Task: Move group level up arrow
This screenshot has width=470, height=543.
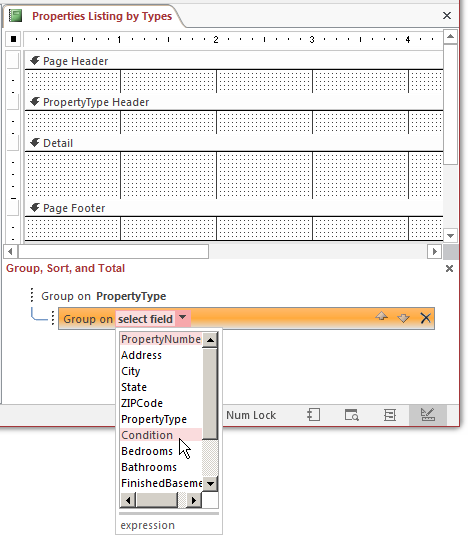Action: (x=381, y=317)
